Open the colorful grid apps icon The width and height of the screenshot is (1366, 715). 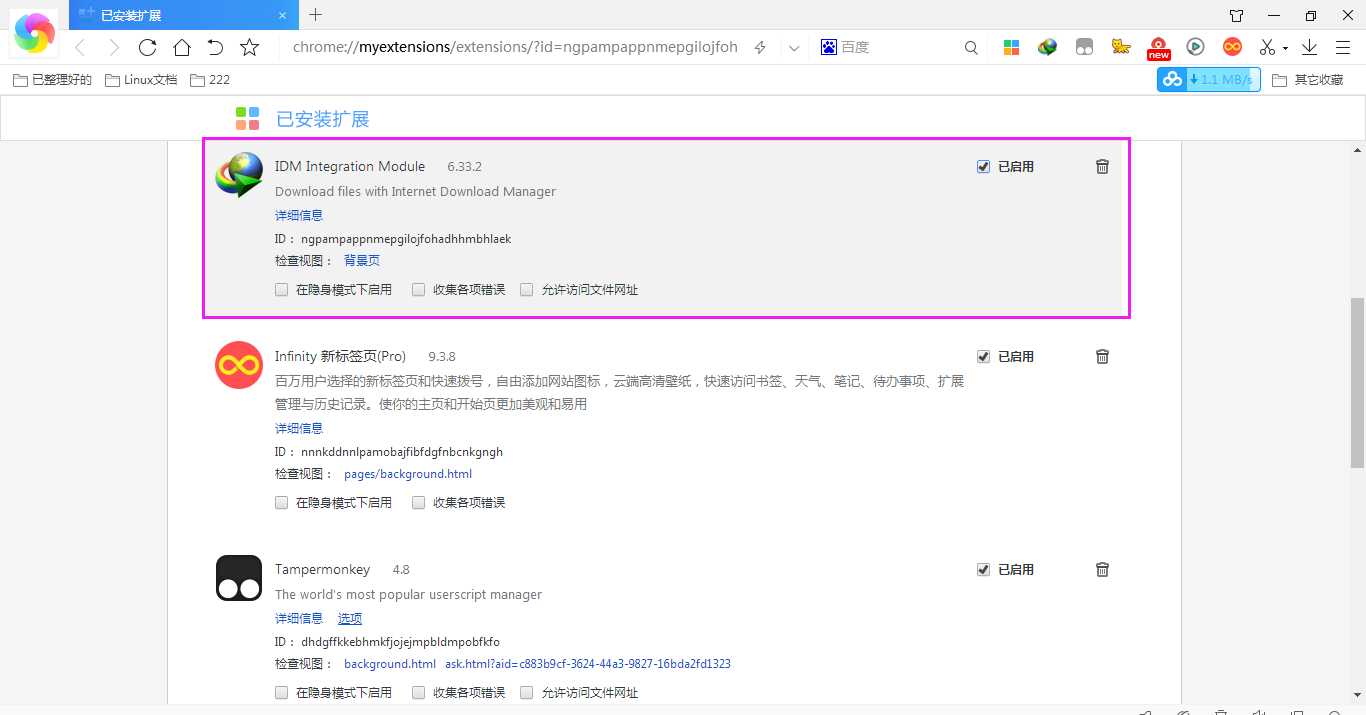pyautogui.click(x=1011, y=47)
